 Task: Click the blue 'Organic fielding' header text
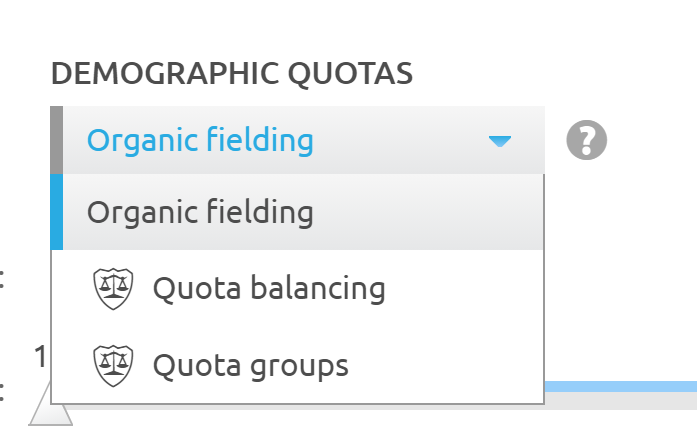click(x=200, y=141)
